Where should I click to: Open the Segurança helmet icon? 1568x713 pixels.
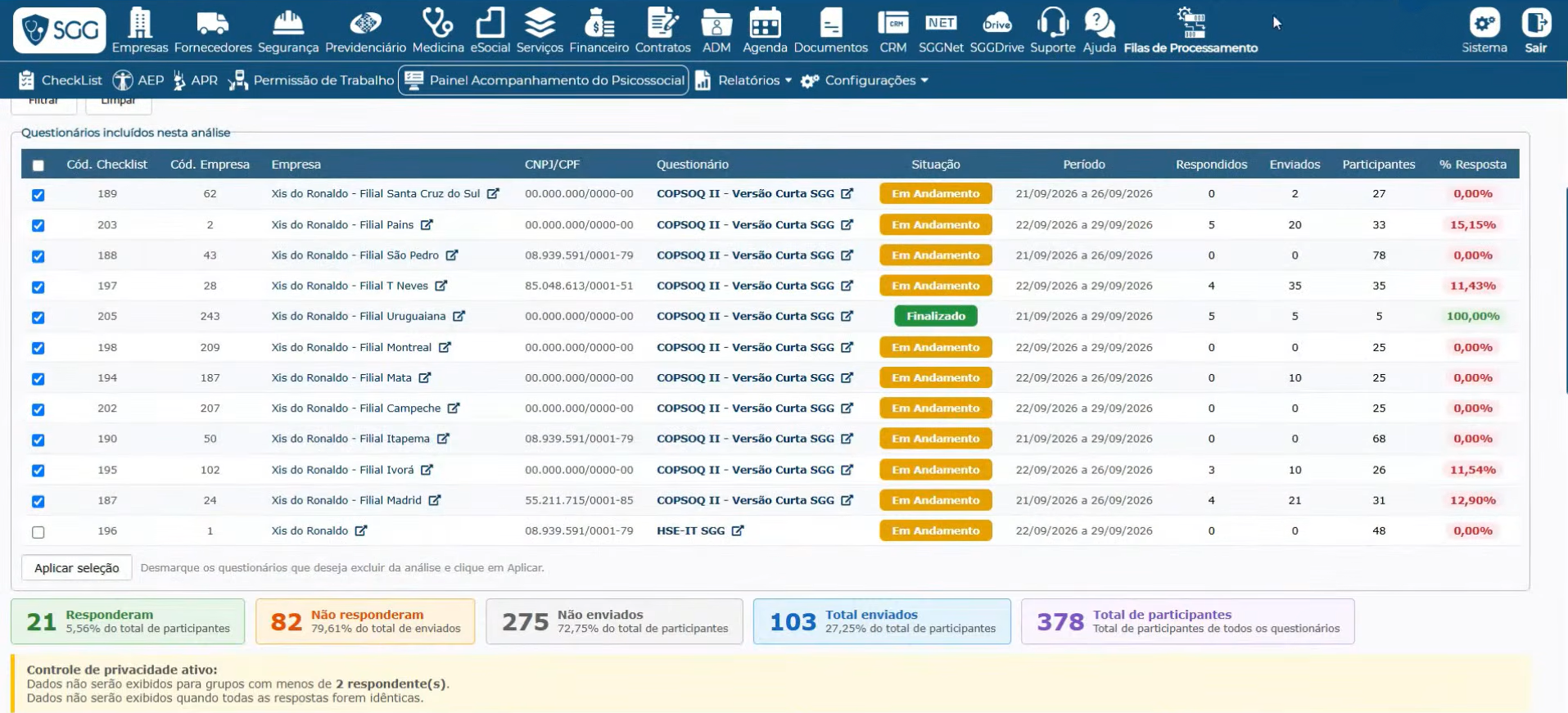pos(288,24)
